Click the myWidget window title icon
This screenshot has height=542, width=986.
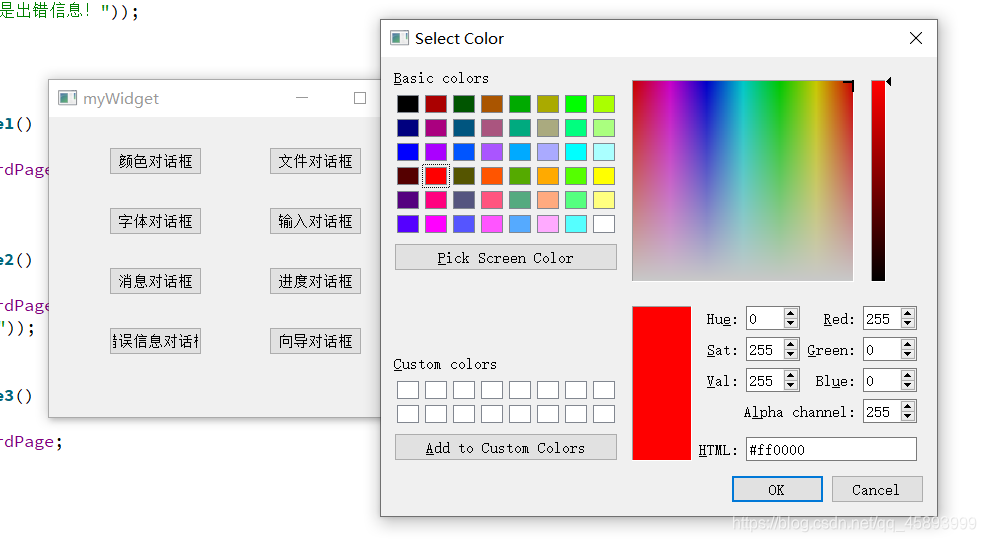point(67,98)
